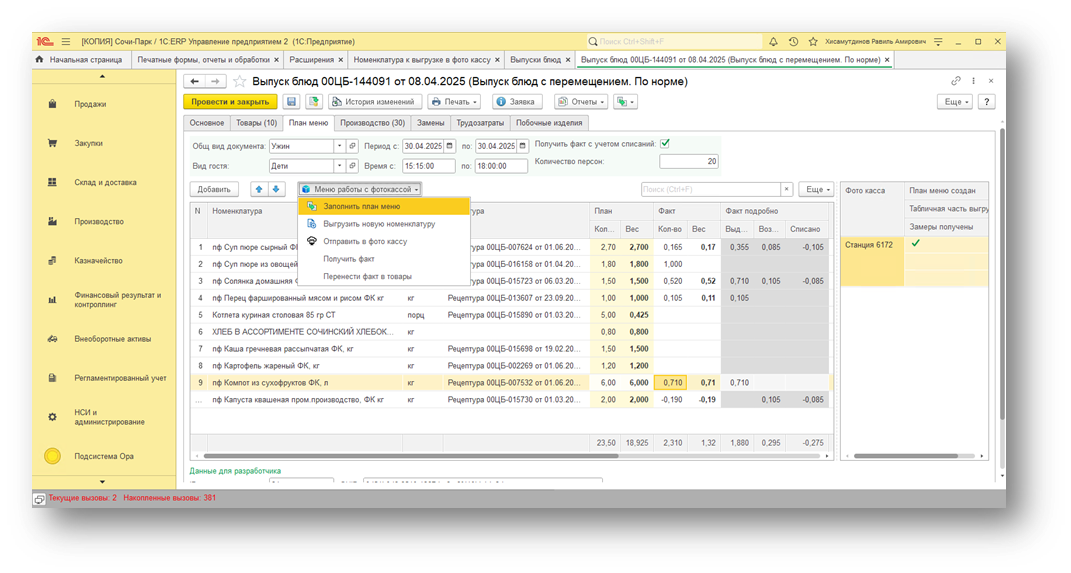The image size is (1071, 573).
Task: Open Печать dropdown button
Action: click(x=454, y=102)
